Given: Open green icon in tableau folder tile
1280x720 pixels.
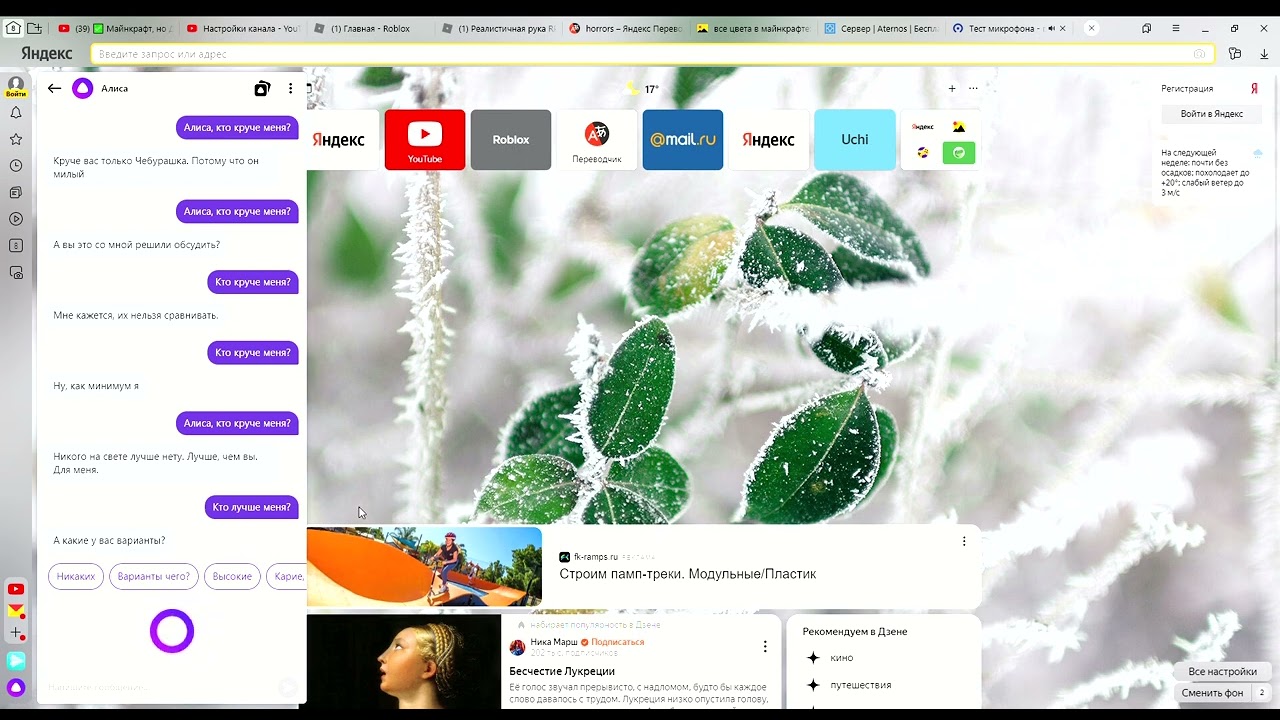Looking at the screenshot, I should click(x=958, y=153).
